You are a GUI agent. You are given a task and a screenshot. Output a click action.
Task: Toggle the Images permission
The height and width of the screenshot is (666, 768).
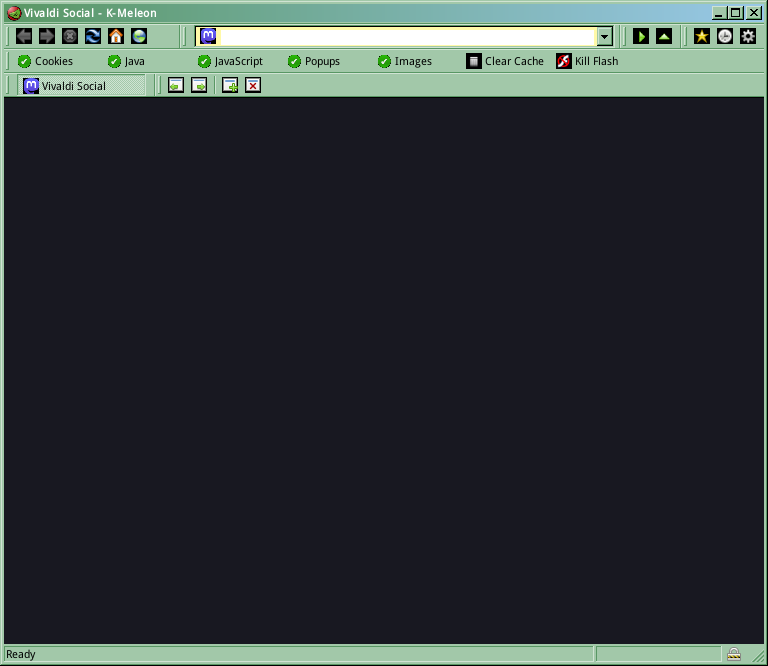[405, 61]
